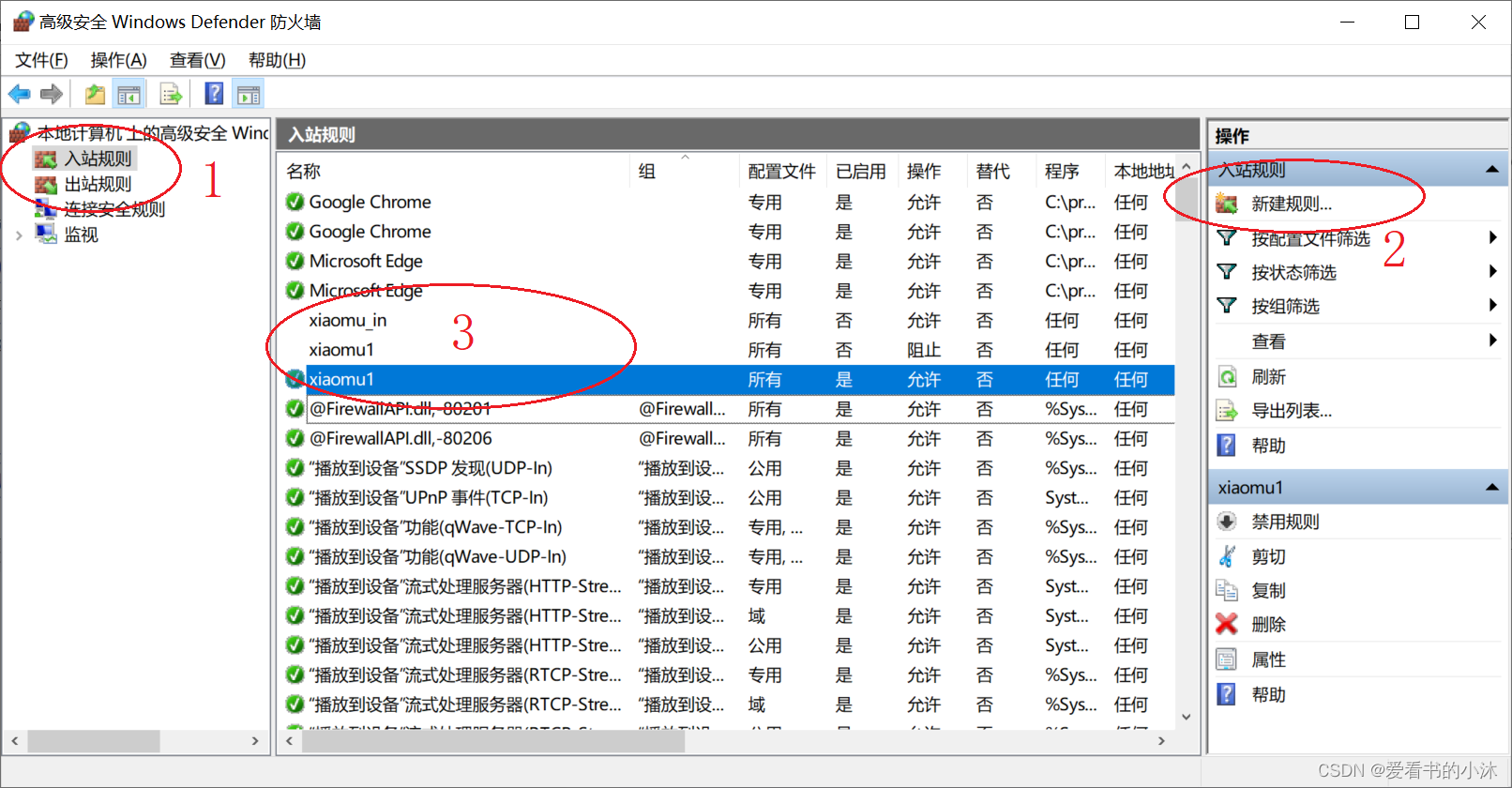Click the Forward arrow toolbar icon
The image size is (1512, 788).
pos(52,94)
